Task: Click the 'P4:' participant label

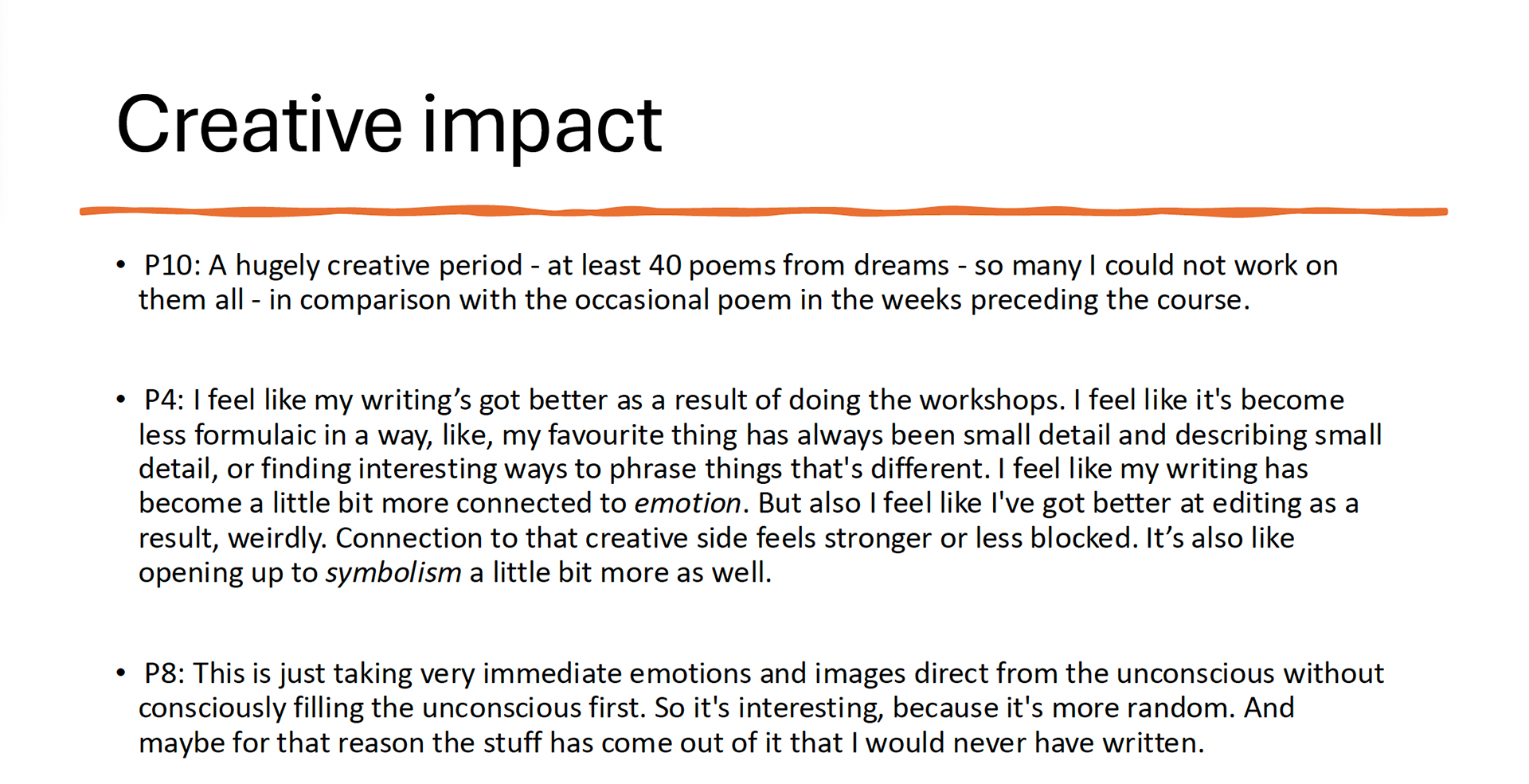Action: (164, 400)
